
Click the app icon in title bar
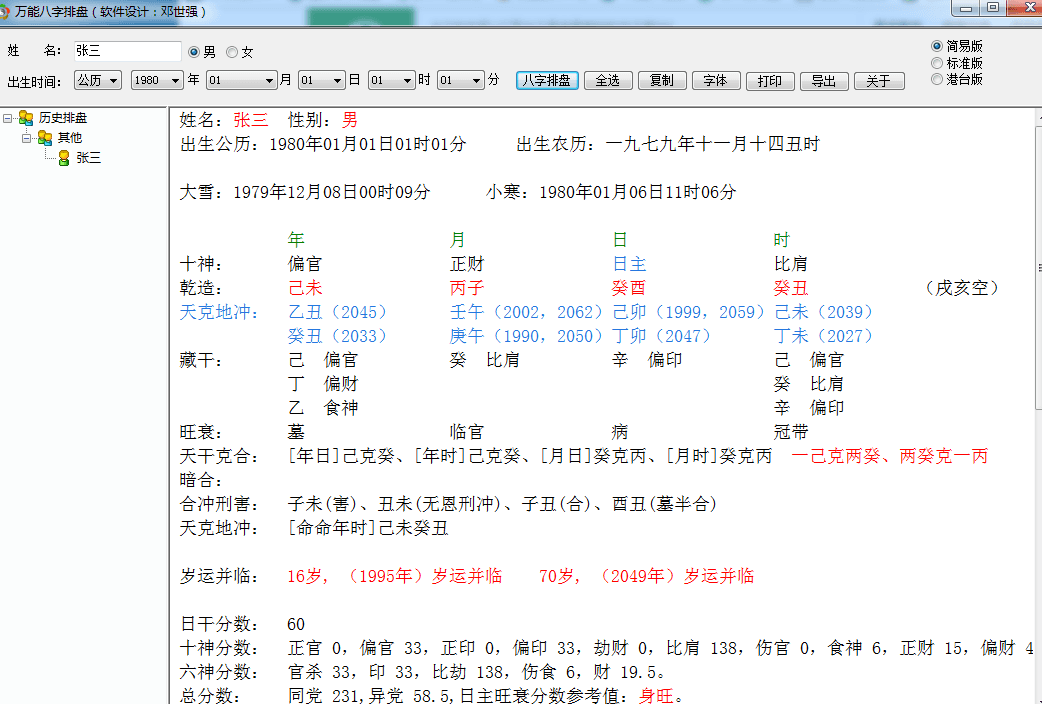click(7, 12)
